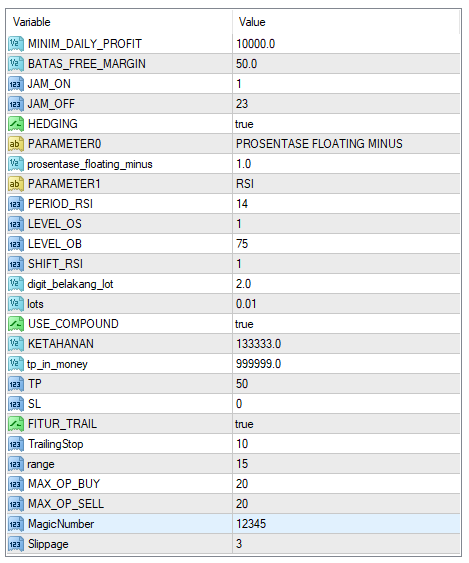Screen dimensions: 469x563
Task: Click the boolean icon next to FITUR_TRAIL
Action: click(x=15, y=424)
